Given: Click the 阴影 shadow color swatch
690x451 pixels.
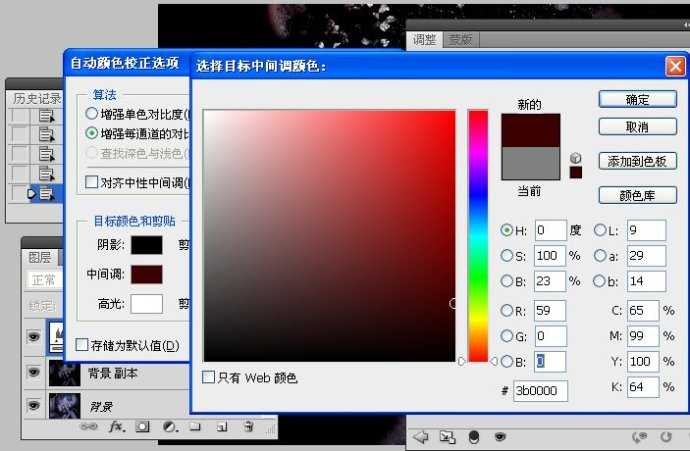Looking at the screenshot, I should pos(147,245).
